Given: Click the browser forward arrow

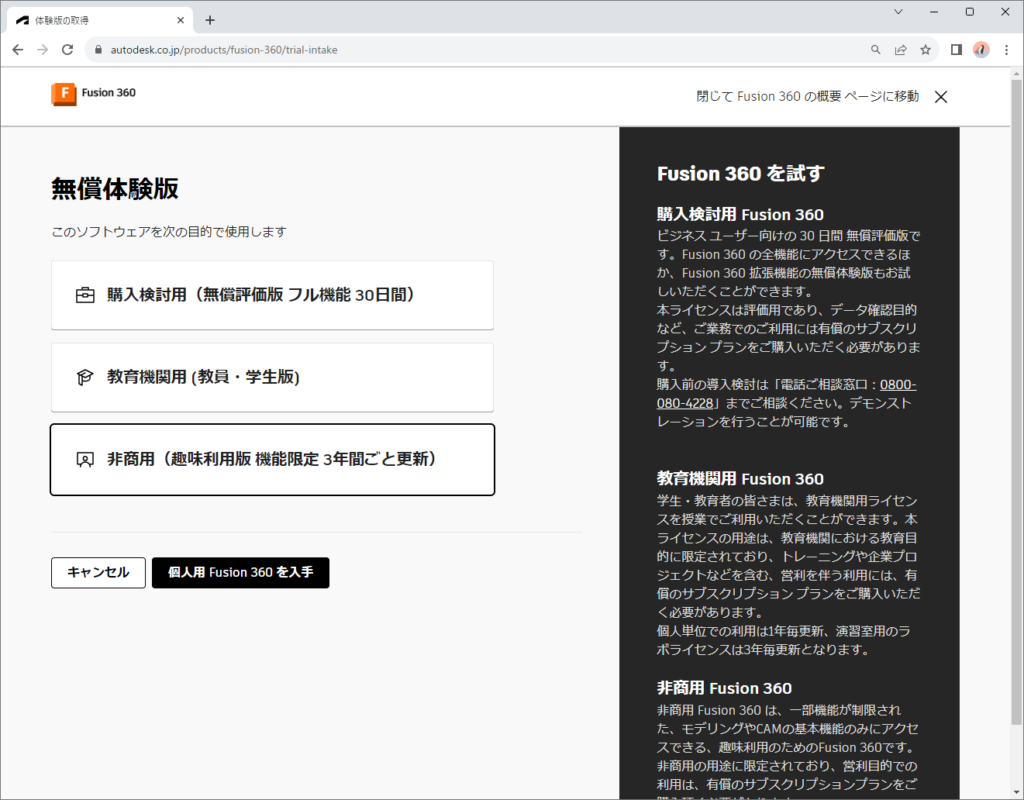Looking at the screenshot, I should click(x=42, y=50).
